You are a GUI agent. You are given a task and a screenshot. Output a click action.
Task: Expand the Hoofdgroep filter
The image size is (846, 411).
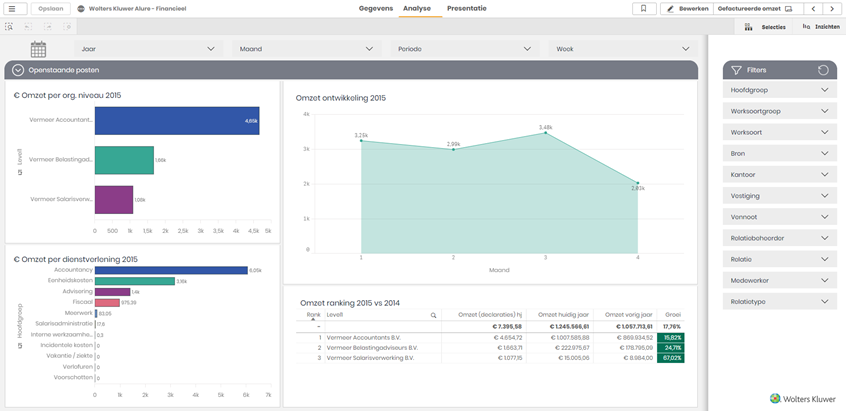(780, 90)
